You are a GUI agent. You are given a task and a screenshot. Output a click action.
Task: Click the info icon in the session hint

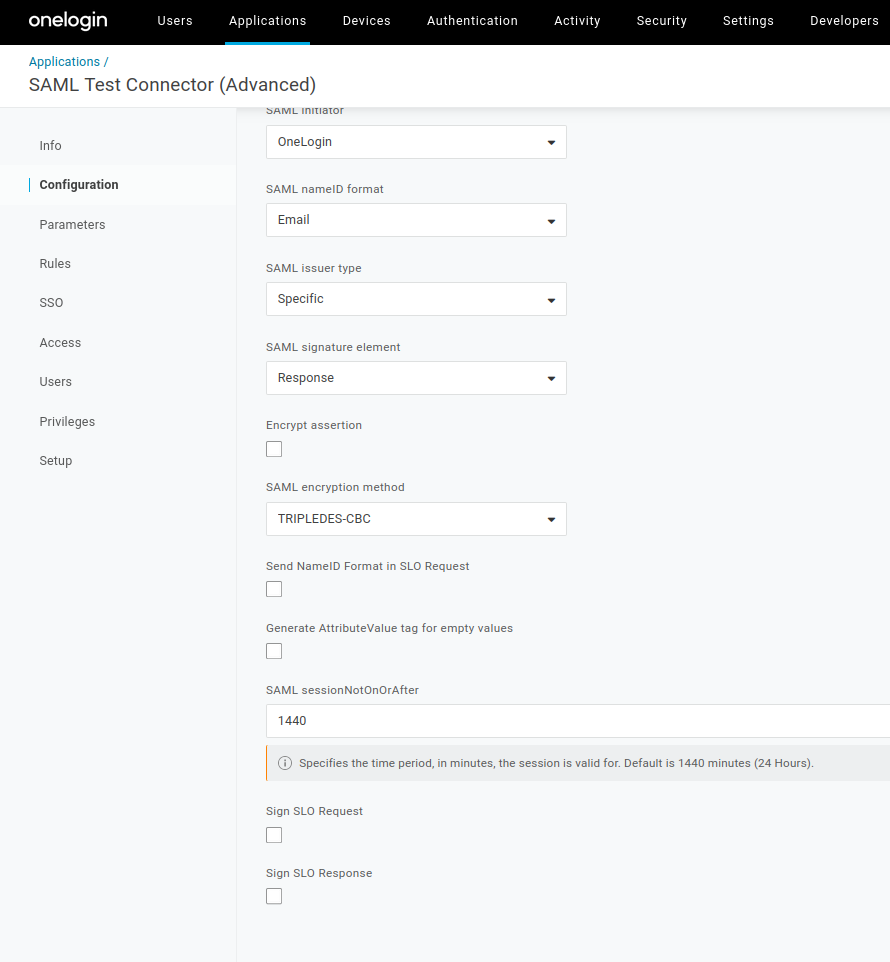click(x=285, y=763)
